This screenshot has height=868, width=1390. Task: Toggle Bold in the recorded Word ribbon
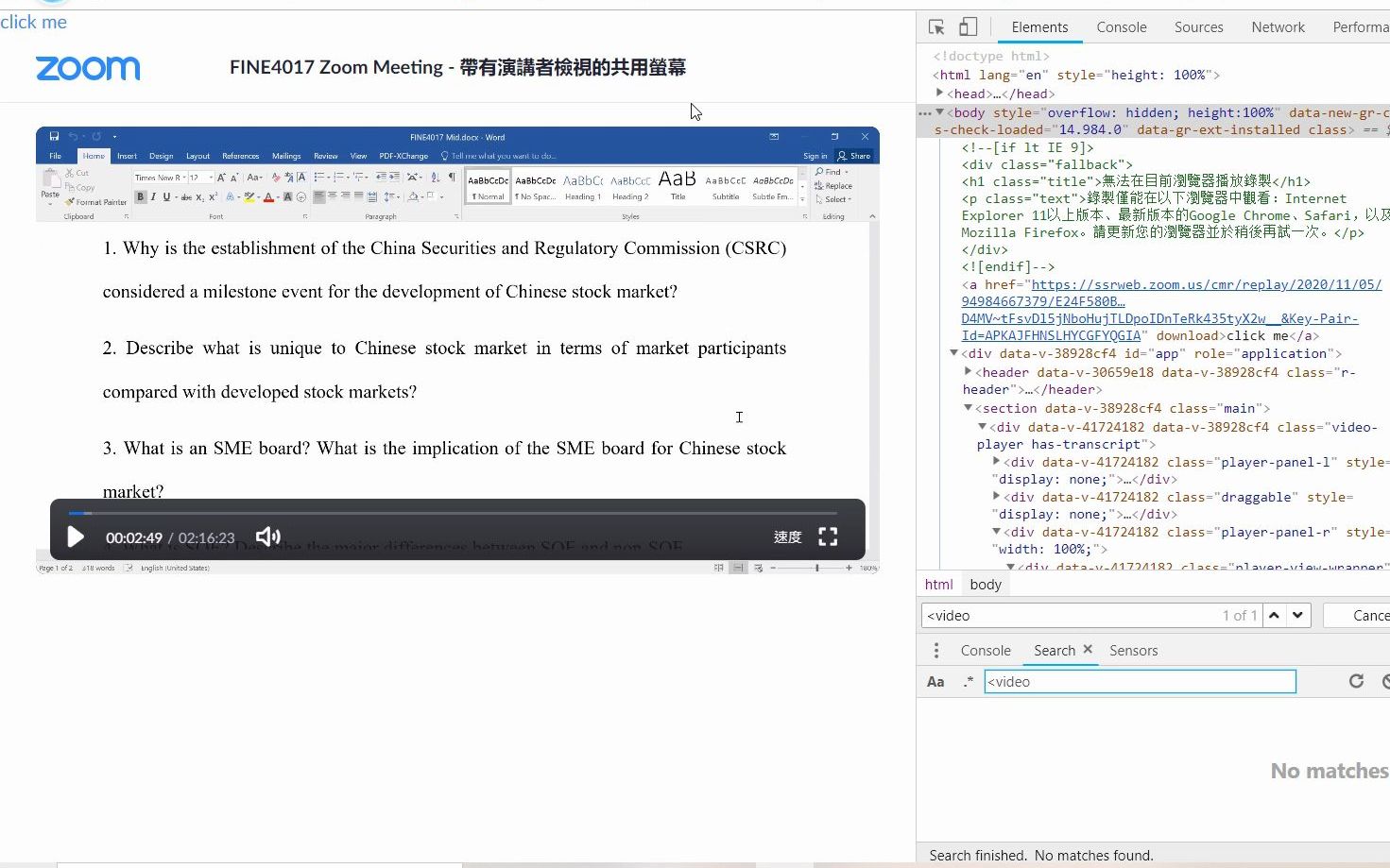[x=140, y=196]
